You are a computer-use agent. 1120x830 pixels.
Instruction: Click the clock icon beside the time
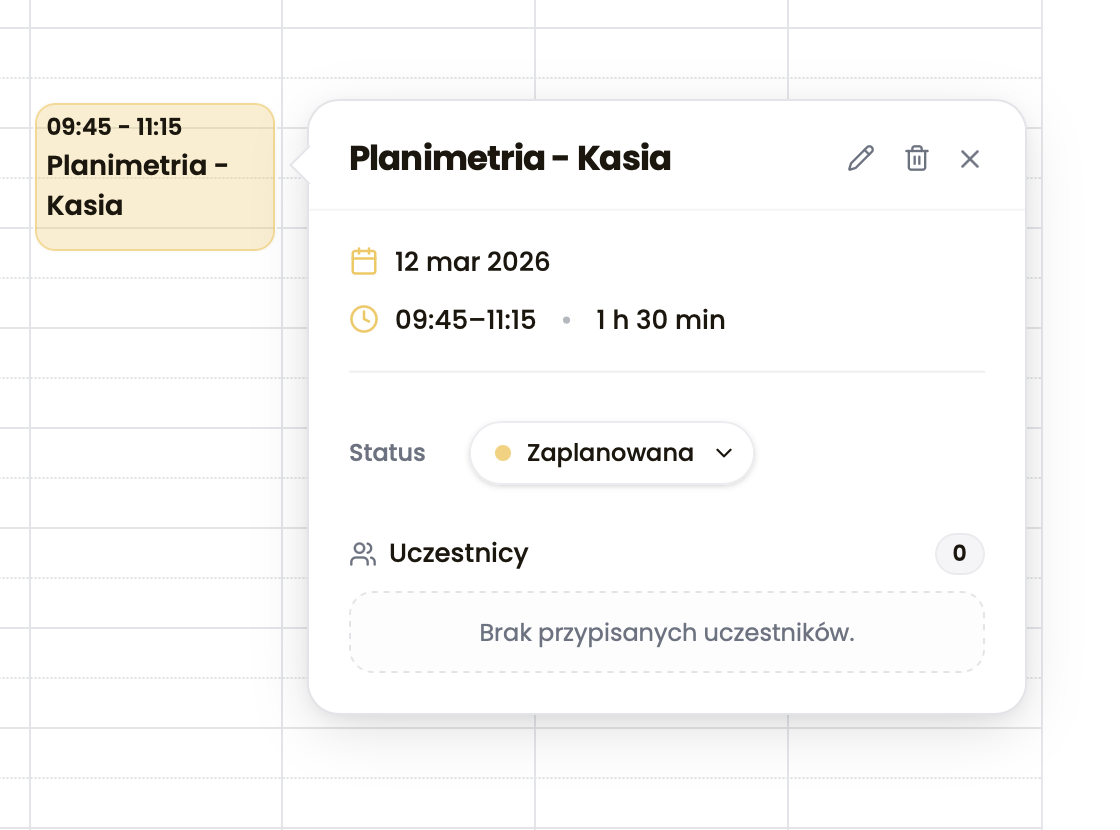coord(363,319)
